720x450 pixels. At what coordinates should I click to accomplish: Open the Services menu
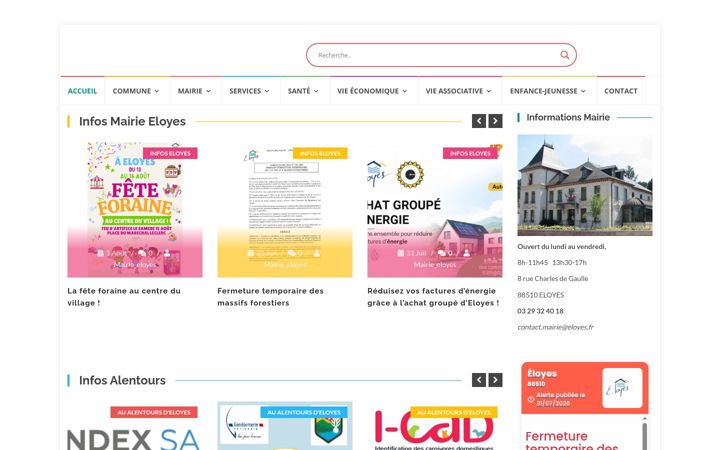(x=250, y=91)
